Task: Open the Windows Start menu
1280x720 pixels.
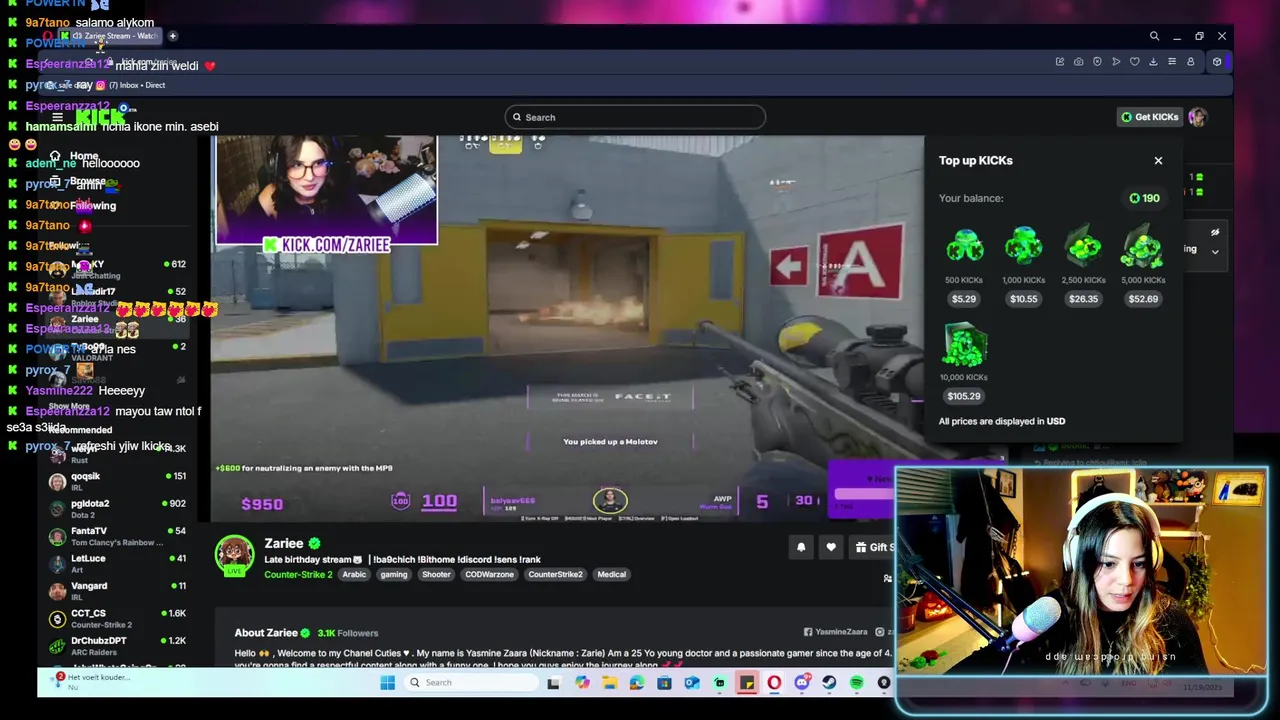Action: [387, 683]
